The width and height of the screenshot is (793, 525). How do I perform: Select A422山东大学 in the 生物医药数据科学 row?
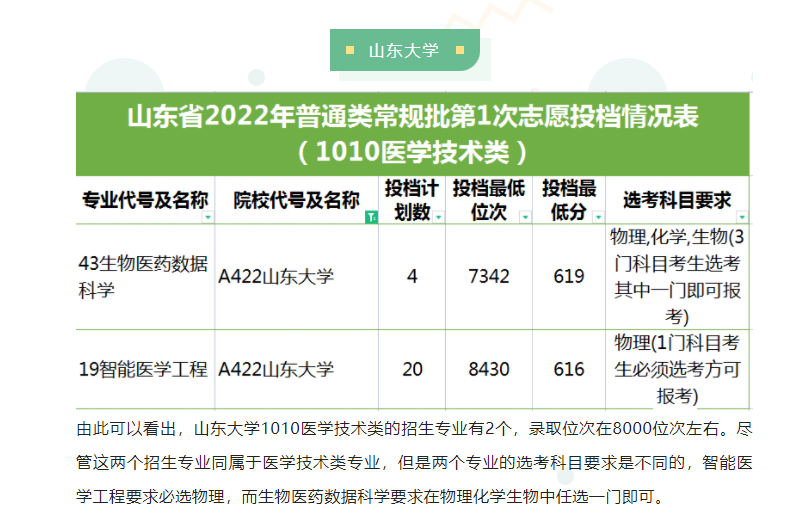(x=296, y=277)
